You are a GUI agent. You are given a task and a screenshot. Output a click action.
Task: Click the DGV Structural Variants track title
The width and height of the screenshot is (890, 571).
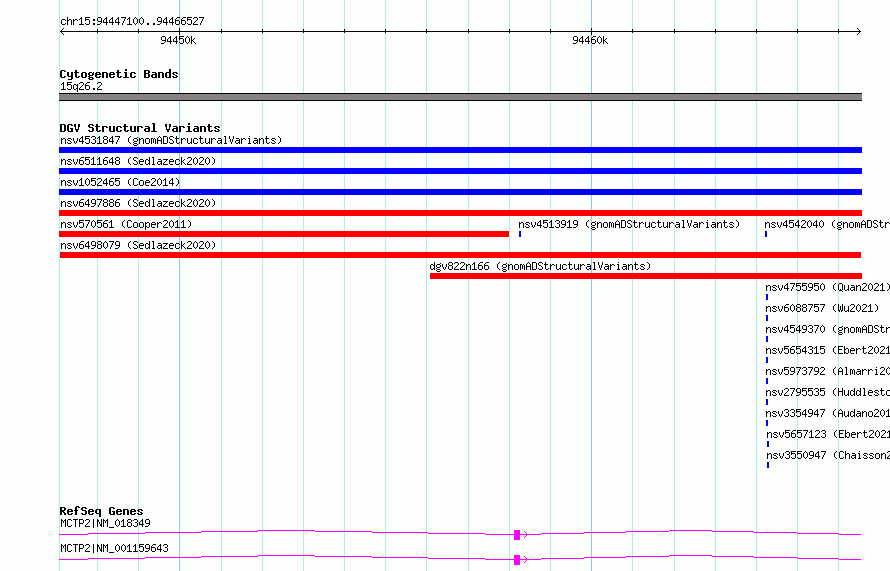point(140,128)
